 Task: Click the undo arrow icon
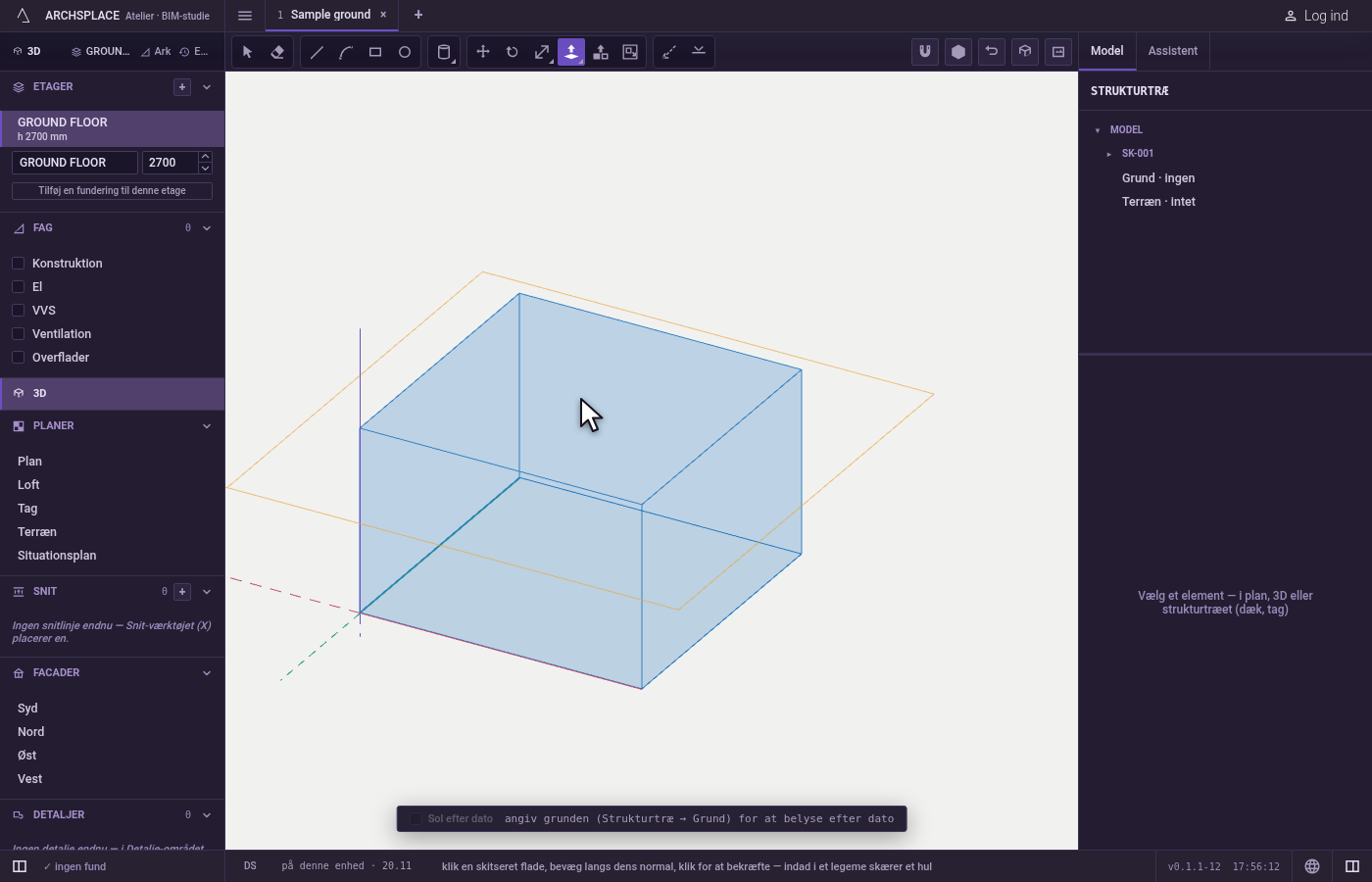click(992, 52)
